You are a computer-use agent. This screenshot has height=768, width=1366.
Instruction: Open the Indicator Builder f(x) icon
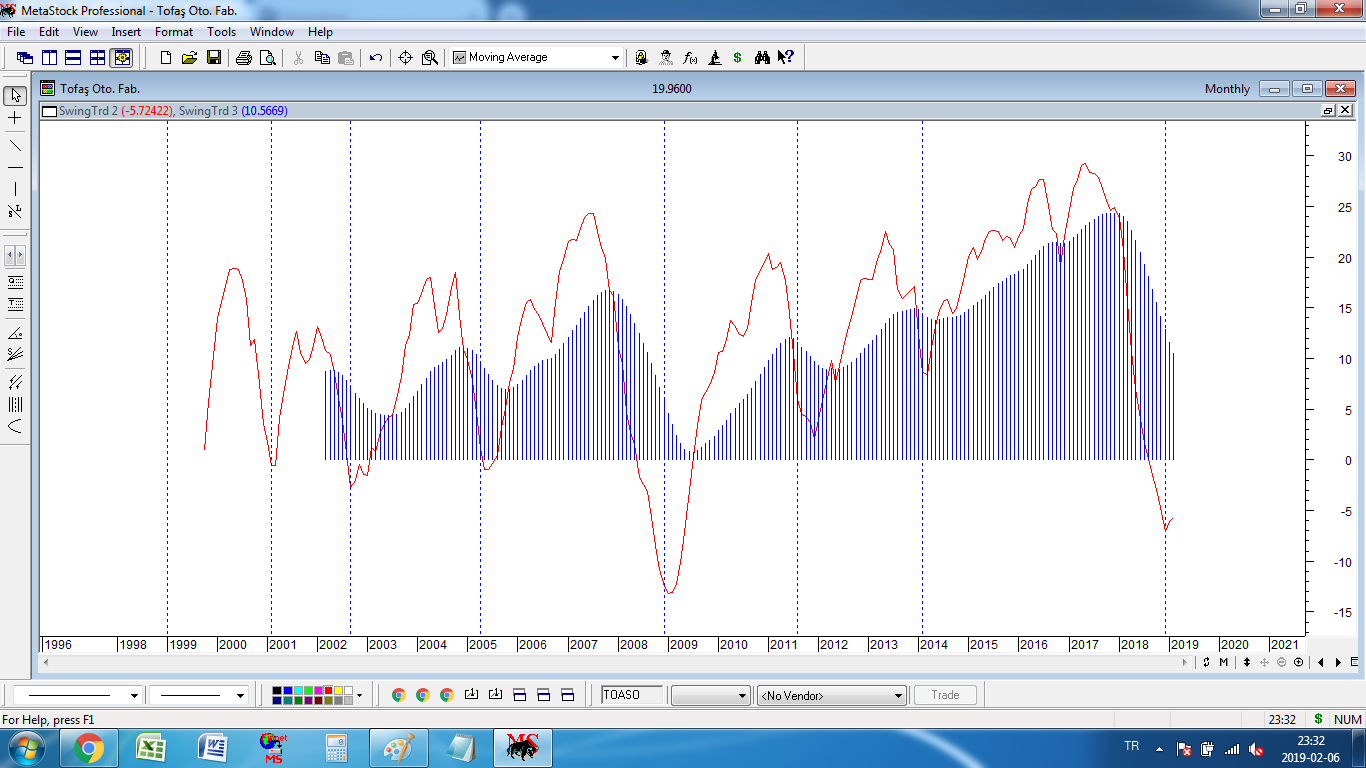[x=690, y=58]
